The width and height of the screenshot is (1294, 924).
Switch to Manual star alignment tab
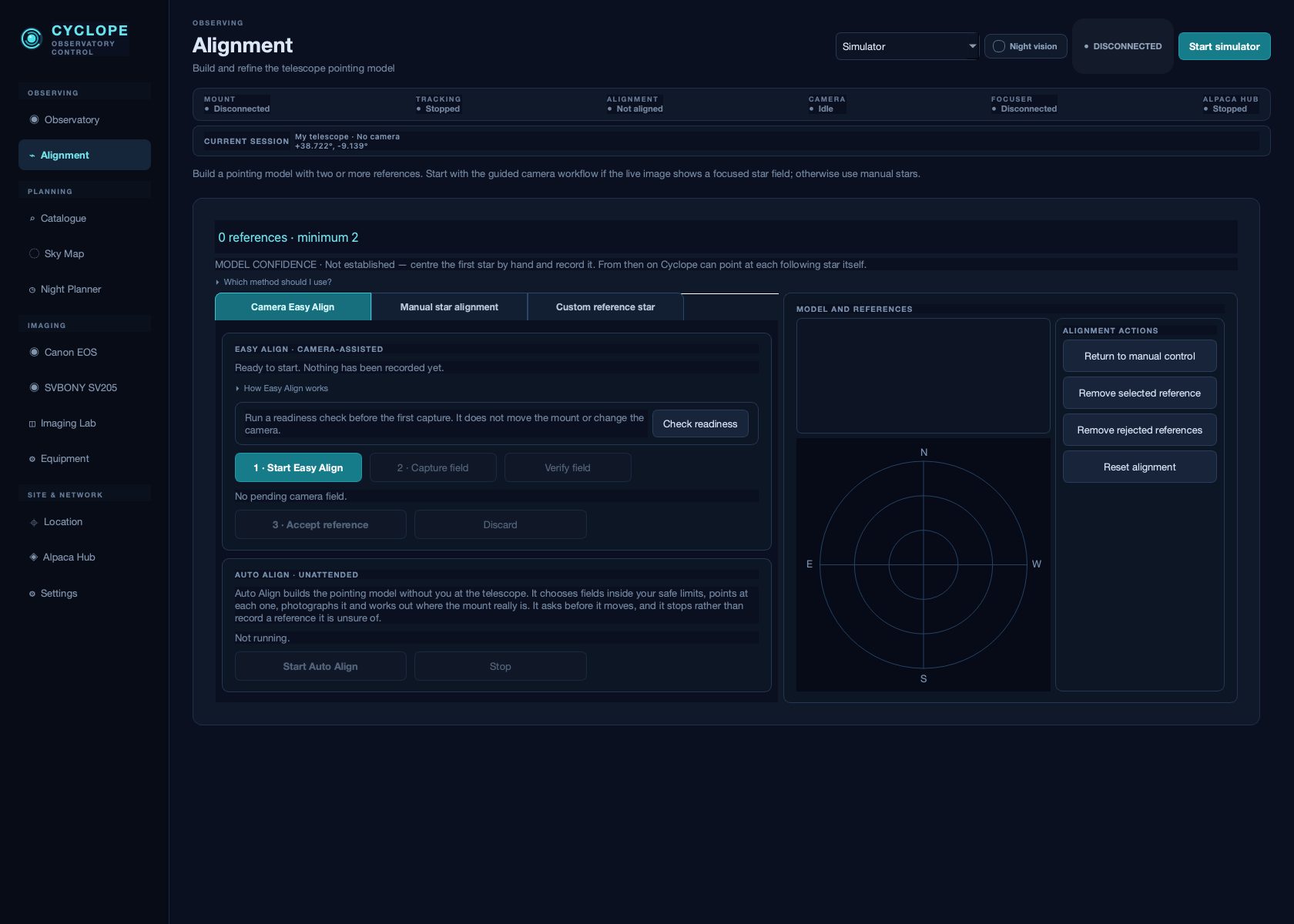pyautogui.click(x=449, y=306)
